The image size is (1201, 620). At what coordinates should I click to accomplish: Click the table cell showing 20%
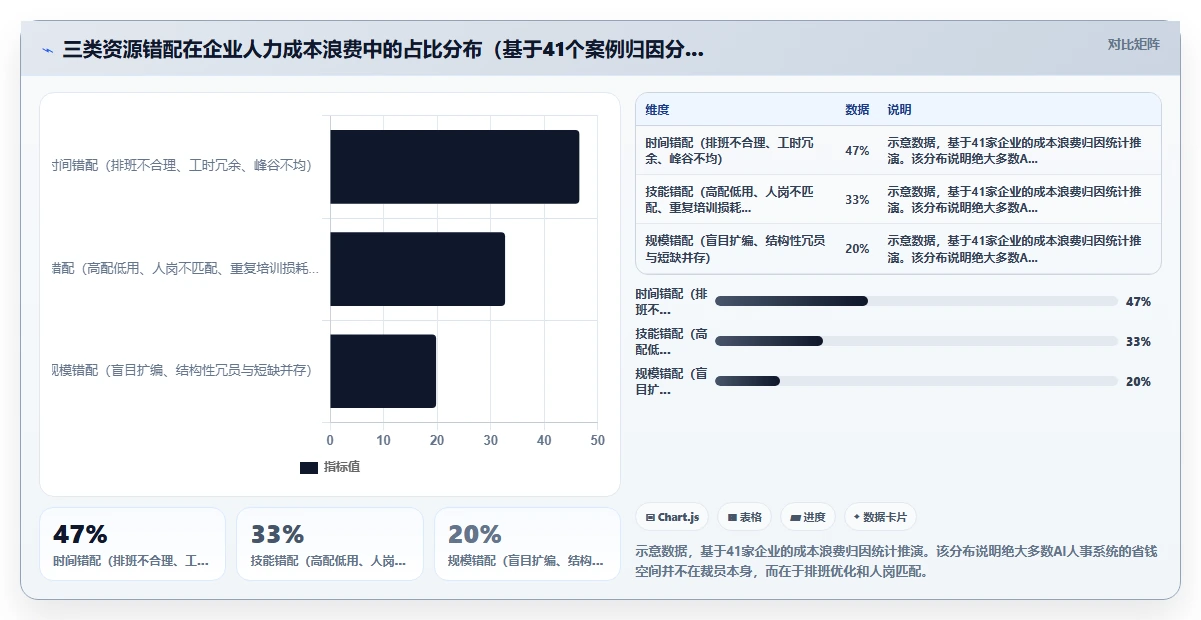[857, 249]
